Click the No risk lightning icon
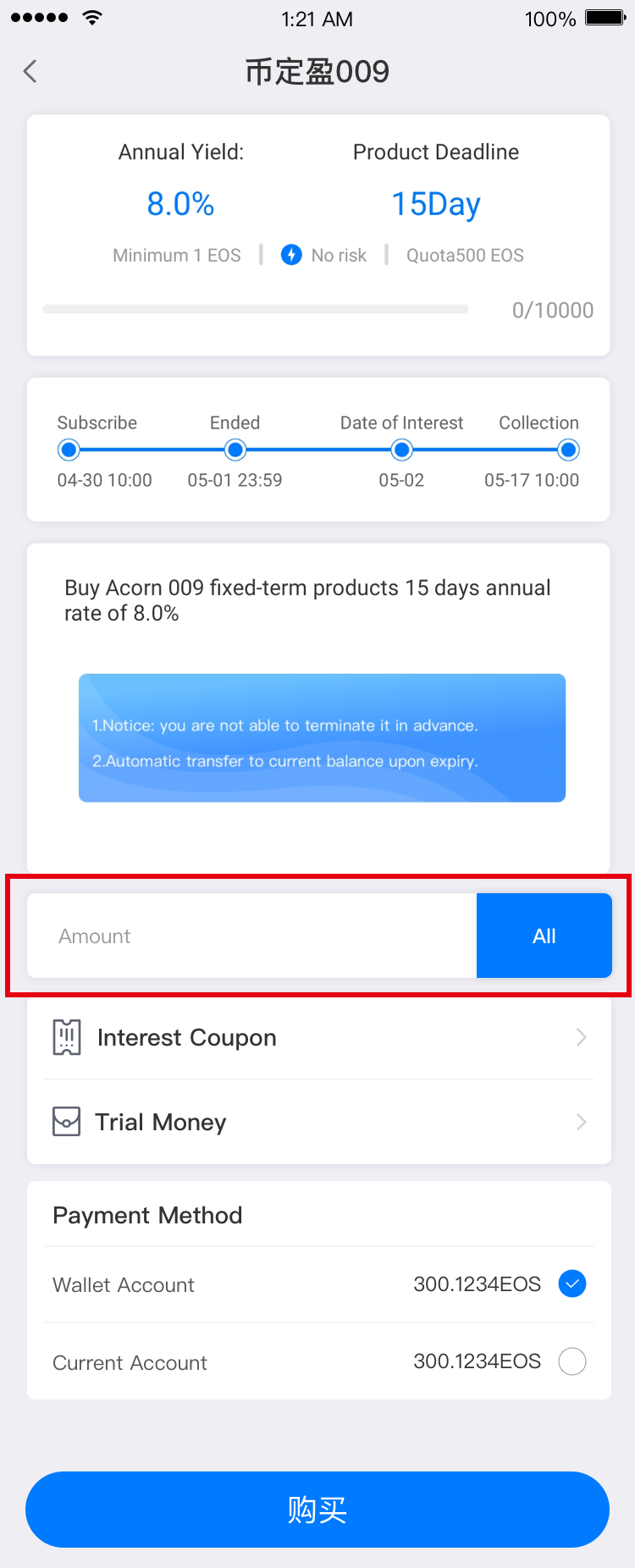 click(x=291, y=255)
